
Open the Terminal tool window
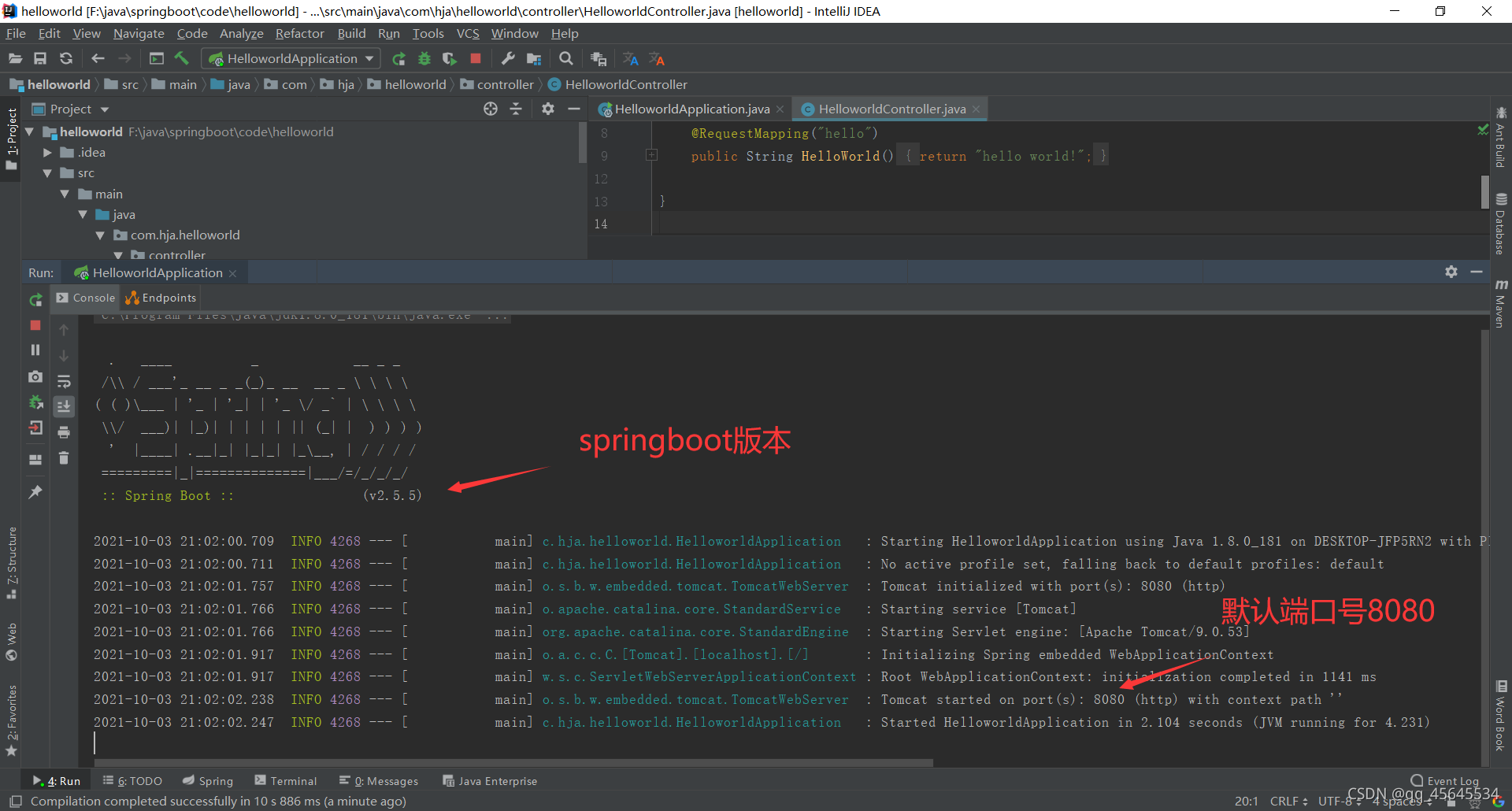click(286, 781)
